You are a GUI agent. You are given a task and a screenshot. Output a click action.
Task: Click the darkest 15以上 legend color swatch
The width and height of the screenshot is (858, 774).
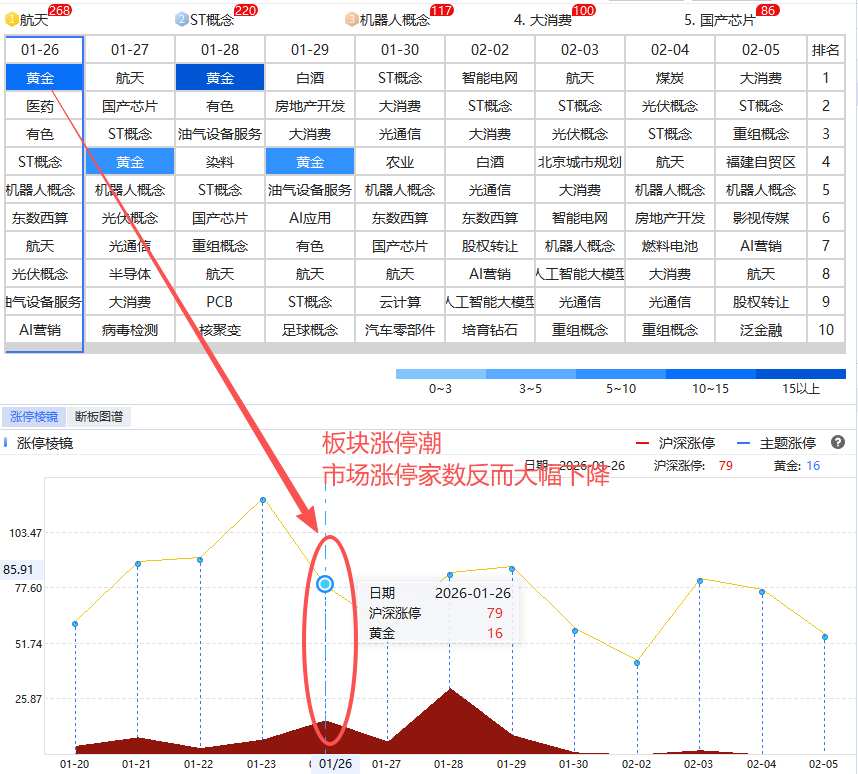click(800, 374)
